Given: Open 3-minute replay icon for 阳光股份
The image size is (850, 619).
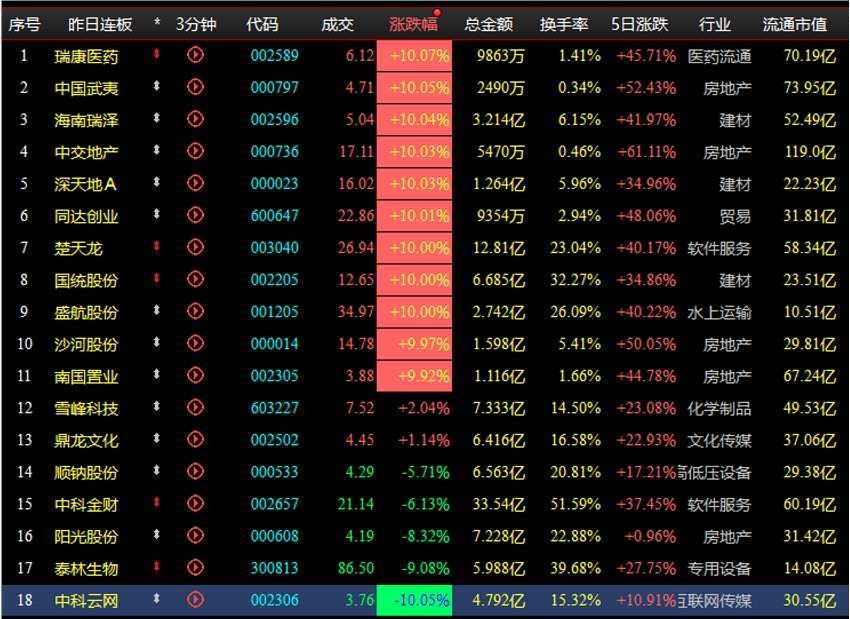Looking at the screenshot, I should click(x=195, y=536).
